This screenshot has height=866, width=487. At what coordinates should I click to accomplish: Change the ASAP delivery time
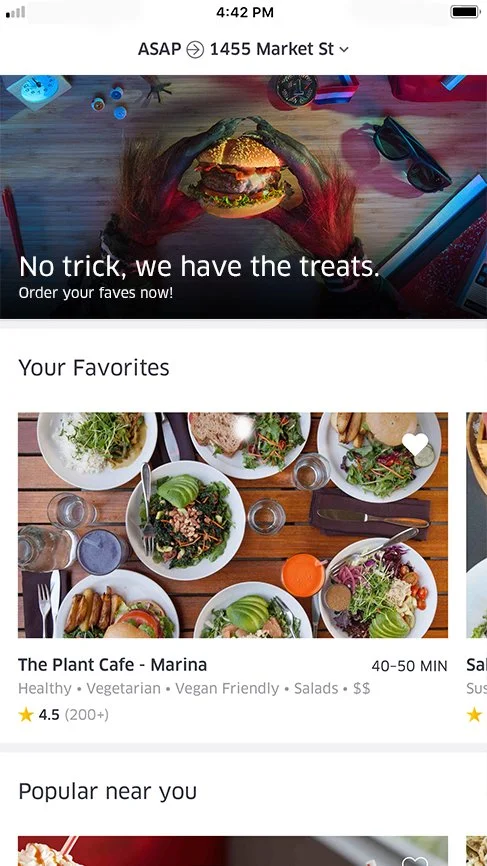[x=160, y=49]
